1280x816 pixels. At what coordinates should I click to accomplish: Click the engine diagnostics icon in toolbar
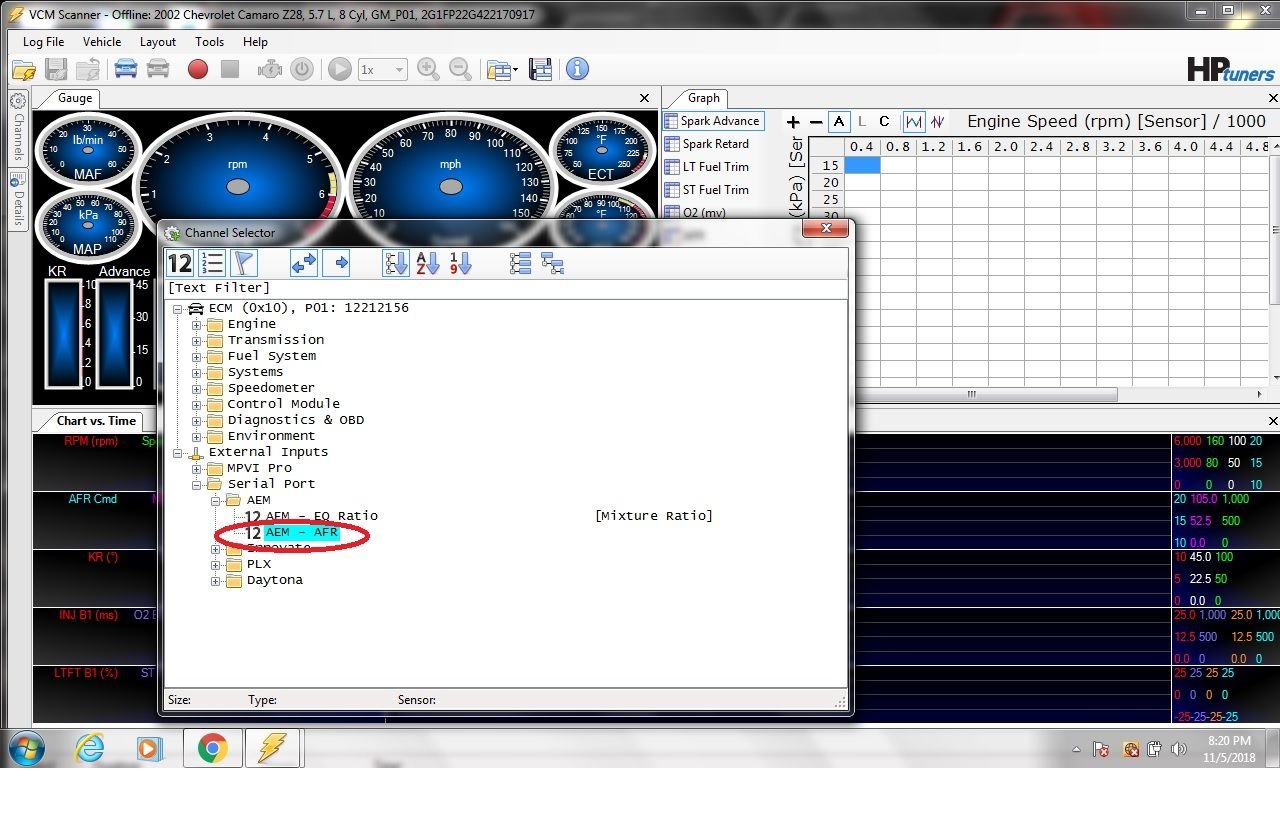[x=270, y=69]
